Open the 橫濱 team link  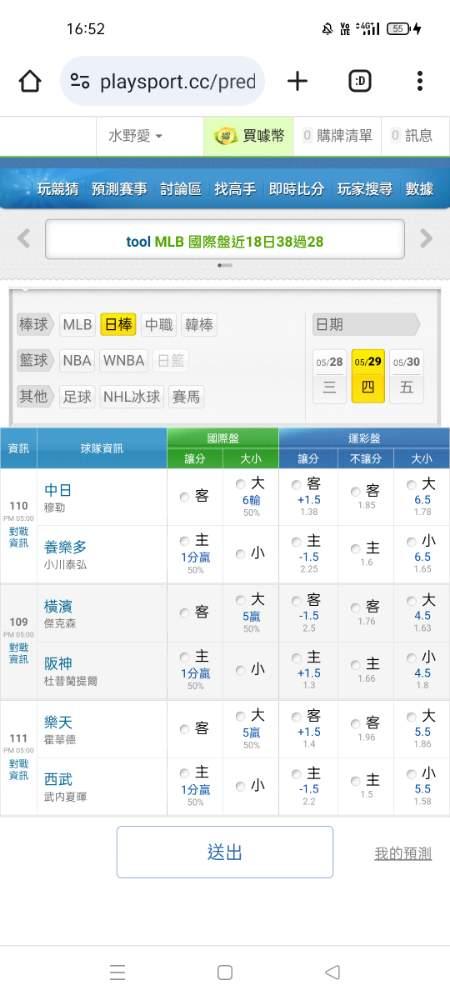click(58, 606)
